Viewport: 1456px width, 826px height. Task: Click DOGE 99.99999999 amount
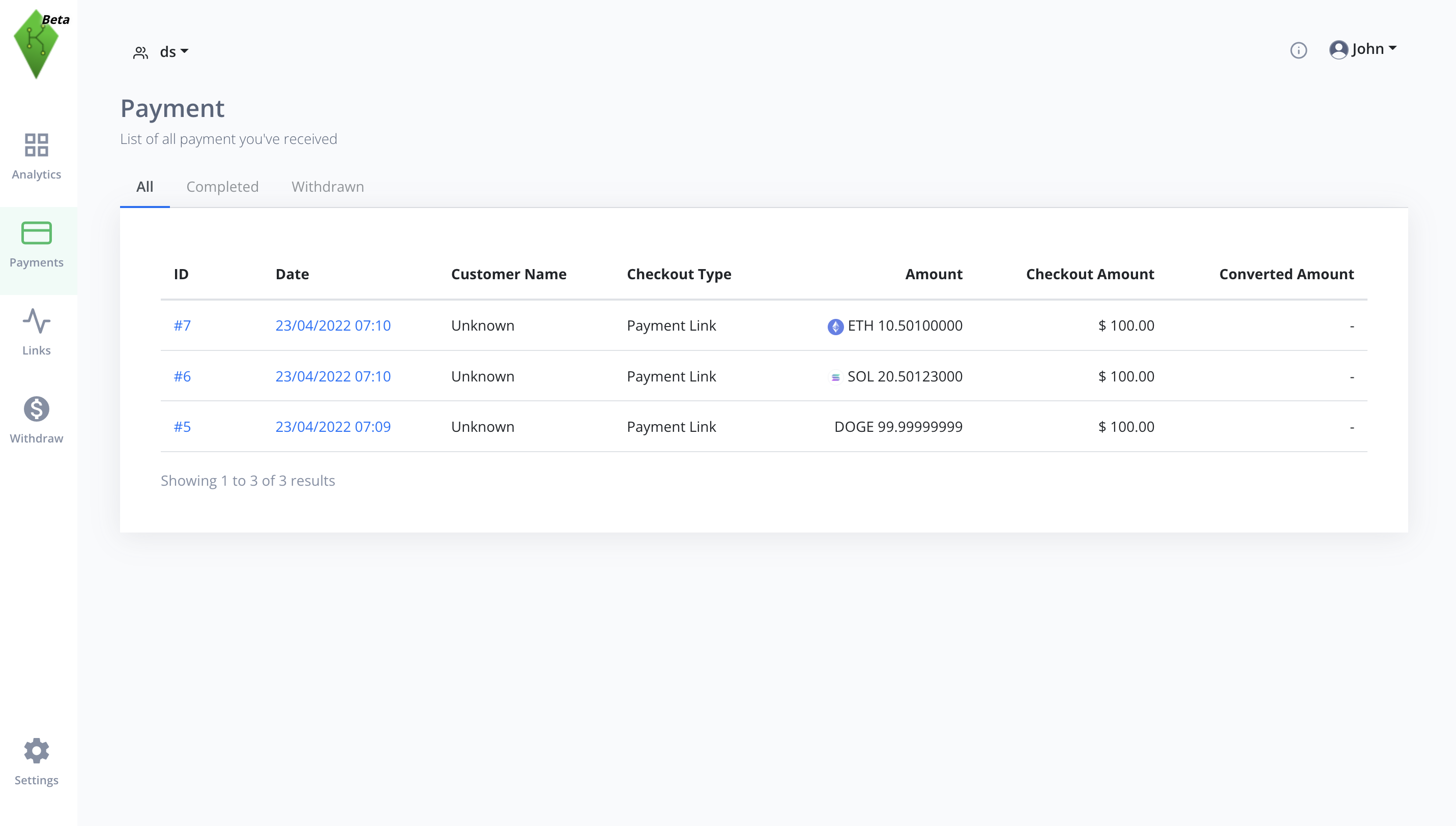(898, 427)
